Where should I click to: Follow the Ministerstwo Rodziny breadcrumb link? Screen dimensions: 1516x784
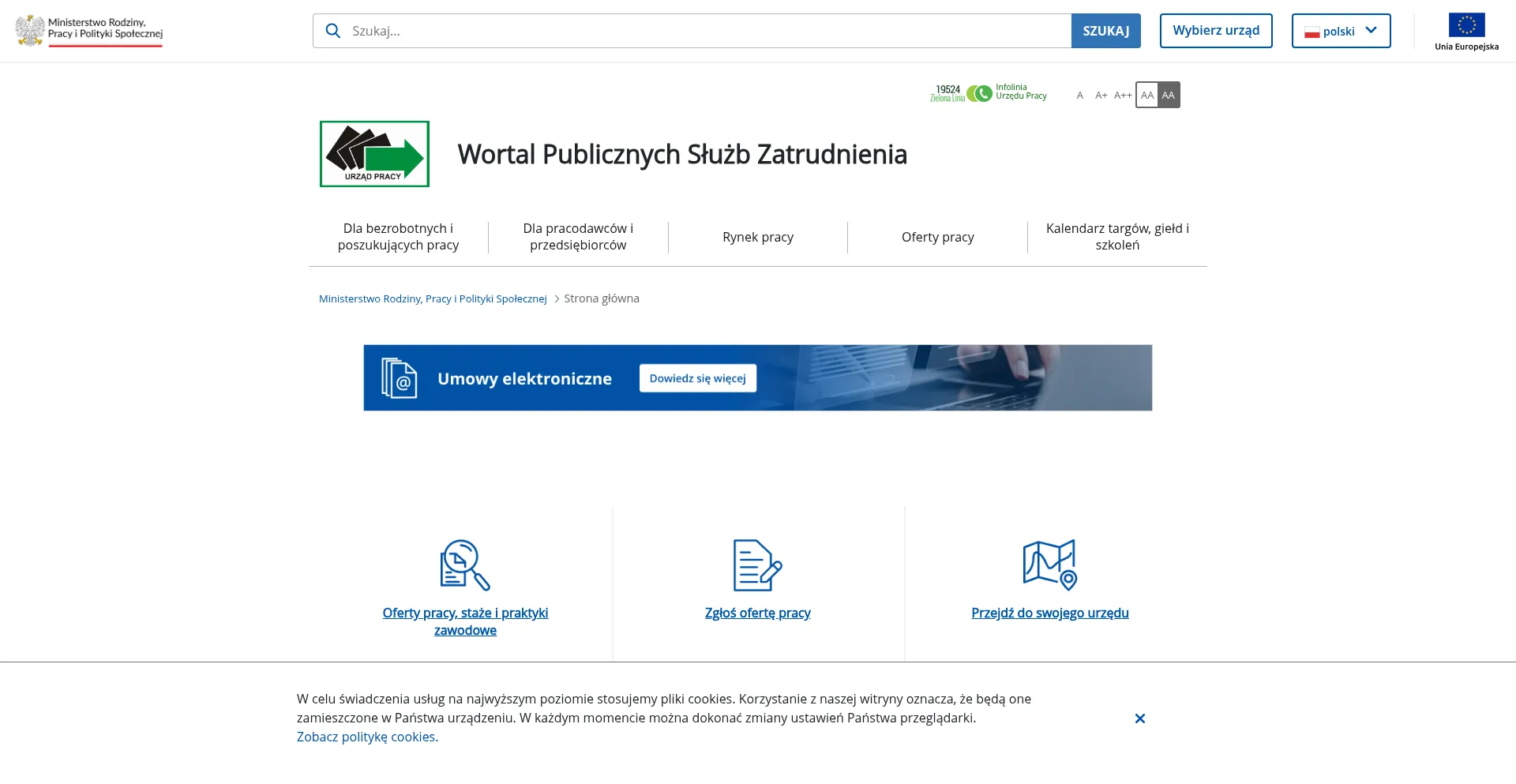[x=433, y=298]
